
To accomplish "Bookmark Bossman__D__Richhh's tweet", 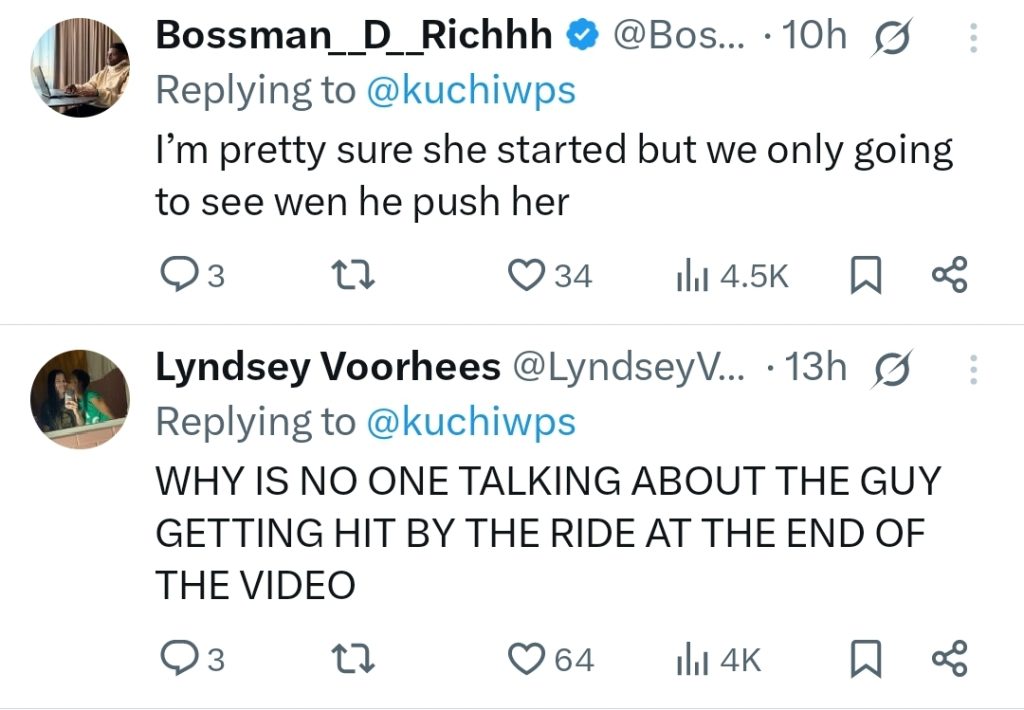I will 862,275.
